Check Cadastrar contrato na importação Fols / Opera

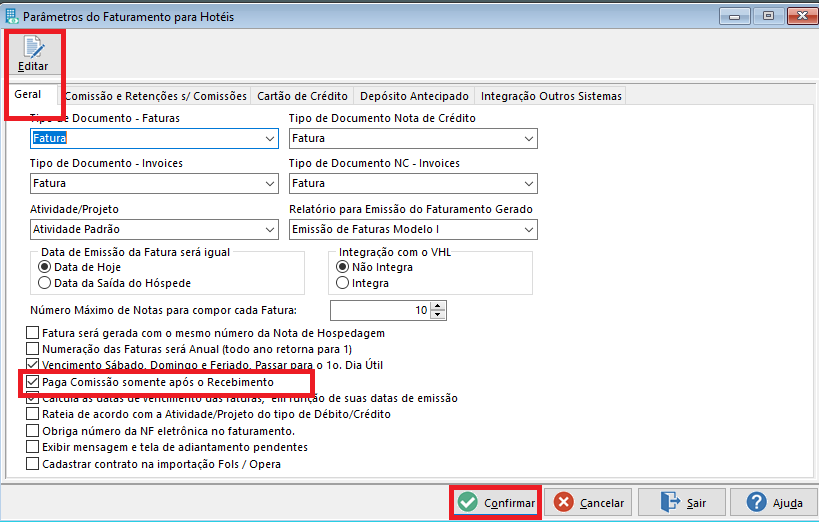(x=32, y=463)
